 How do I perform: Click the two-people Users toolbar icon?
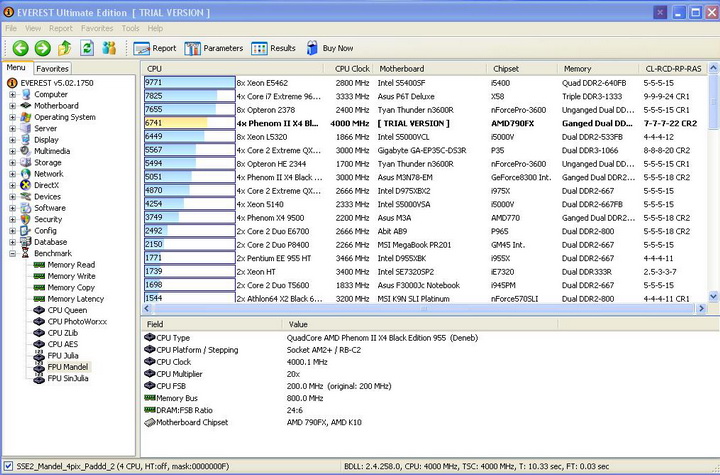click(x=109, y=48)
